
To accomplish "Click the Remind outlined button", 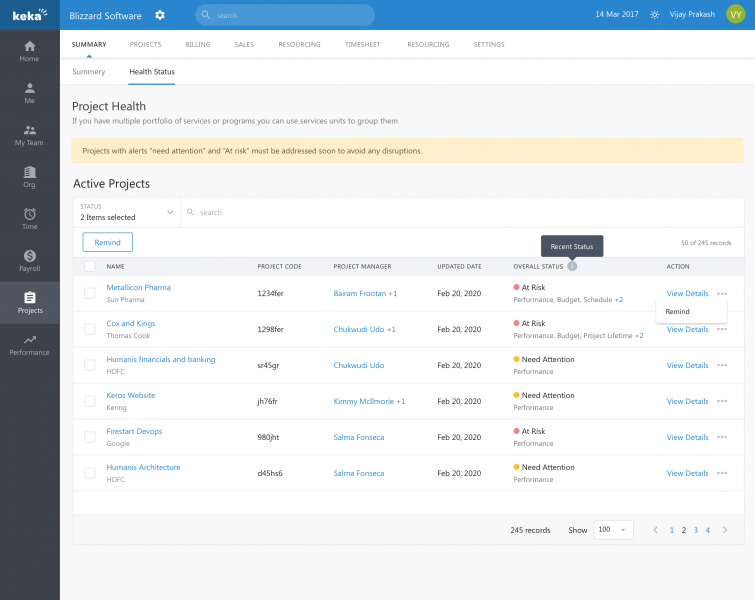I will point(107,242).
